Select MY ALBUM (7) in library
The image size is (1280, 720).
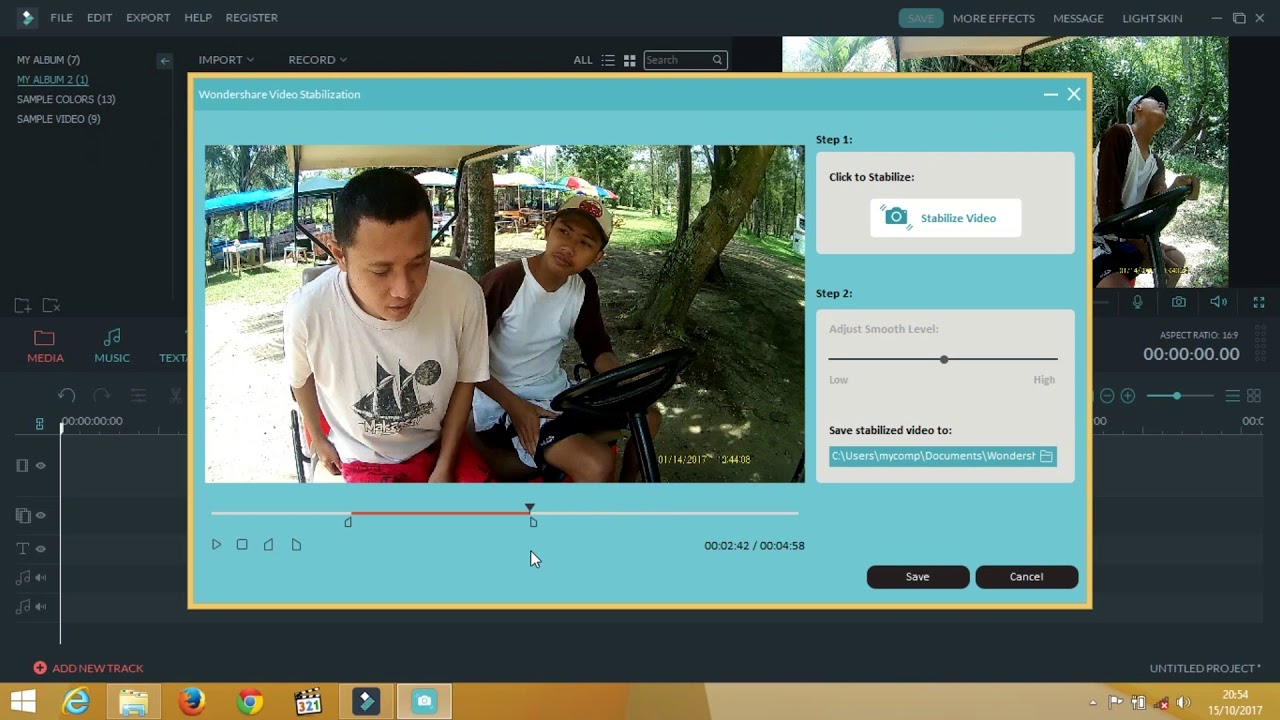(48, 60)
